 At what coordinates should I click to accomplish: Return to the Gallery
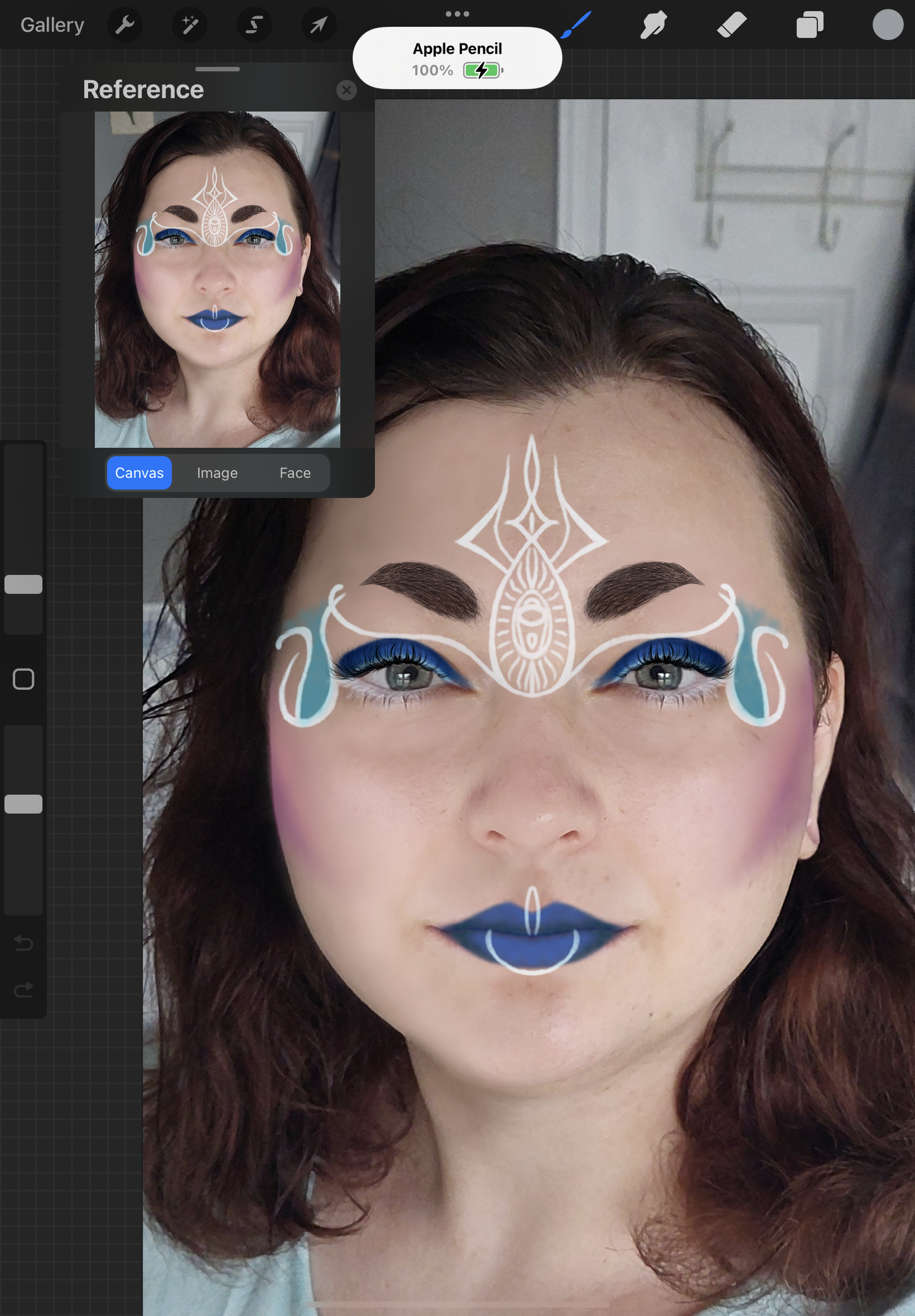tap(52, 25)
